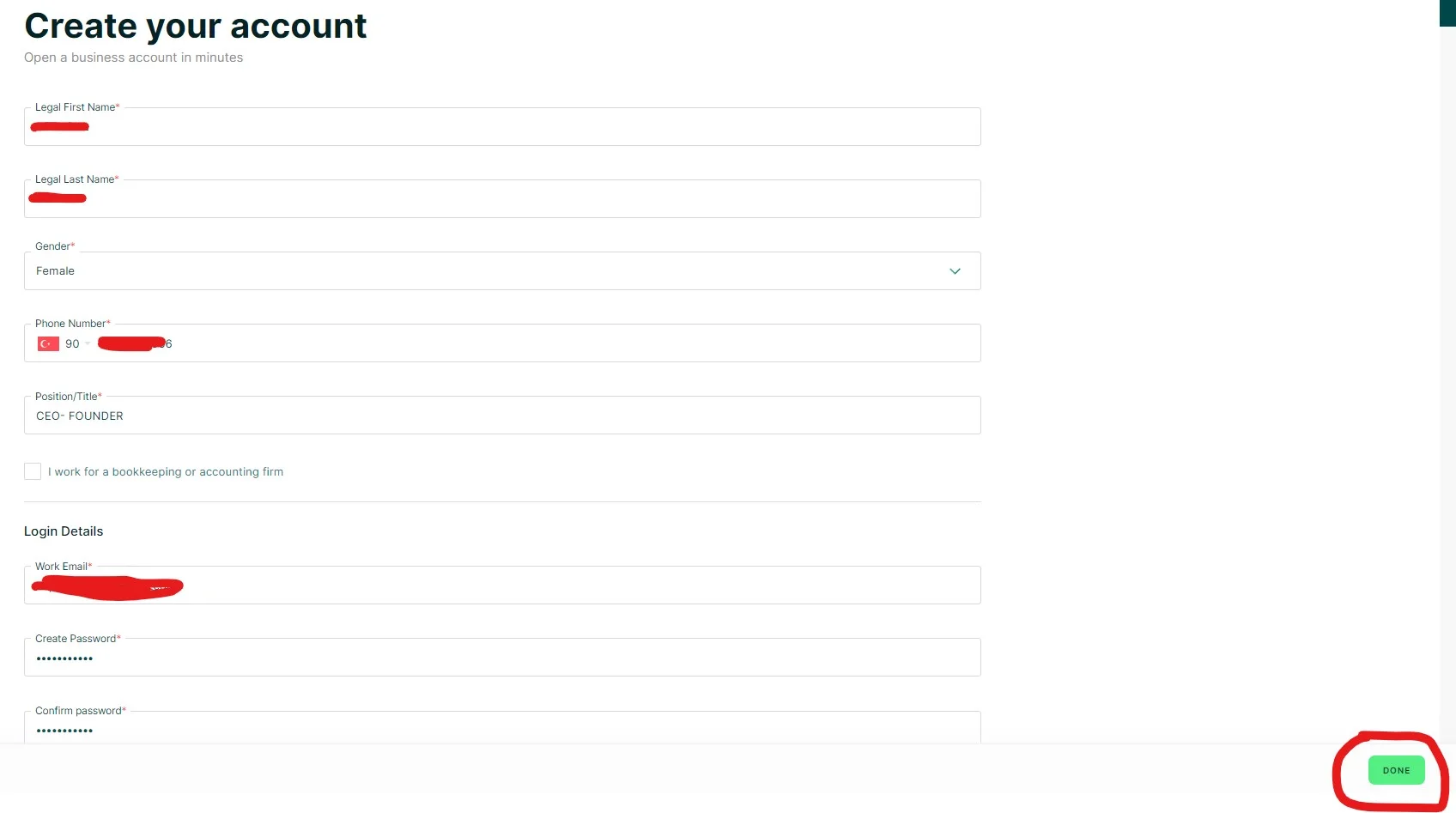Click the Turkey flag icon
The width and height of the screenshot is (1456, 813).
48,343
